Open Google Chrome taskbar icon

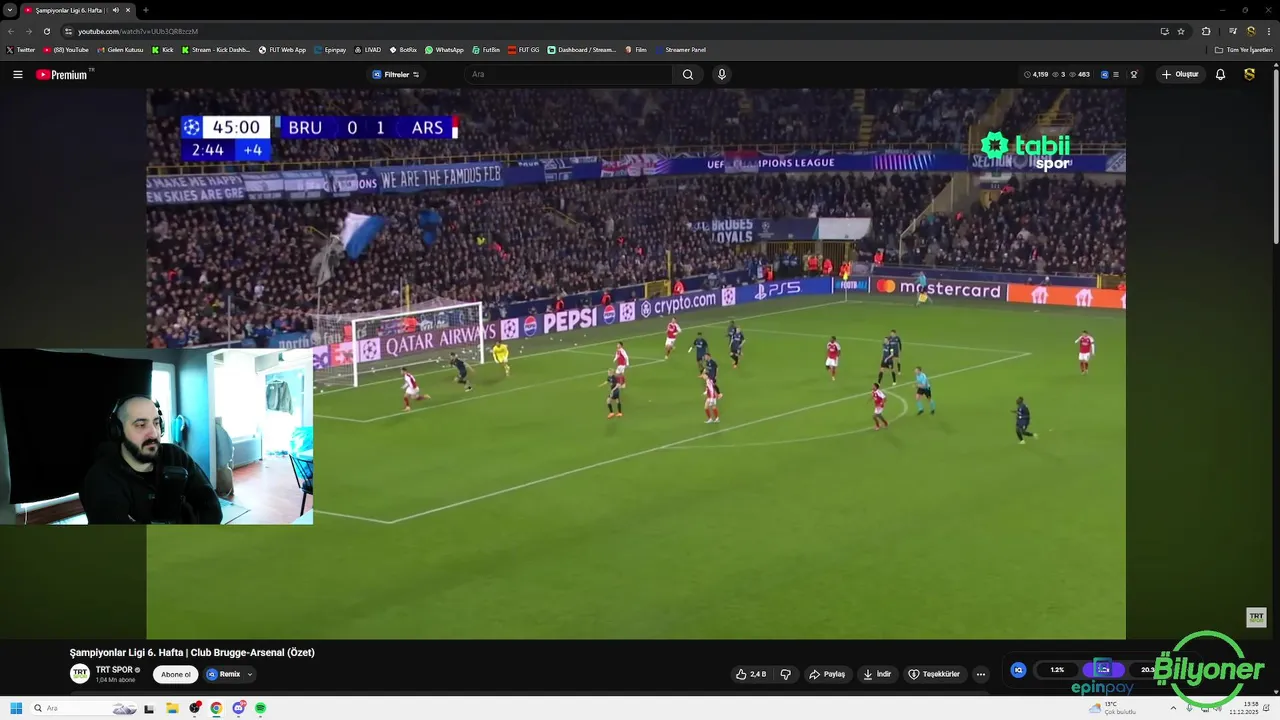pyautogui.click(x=216, y=708)
